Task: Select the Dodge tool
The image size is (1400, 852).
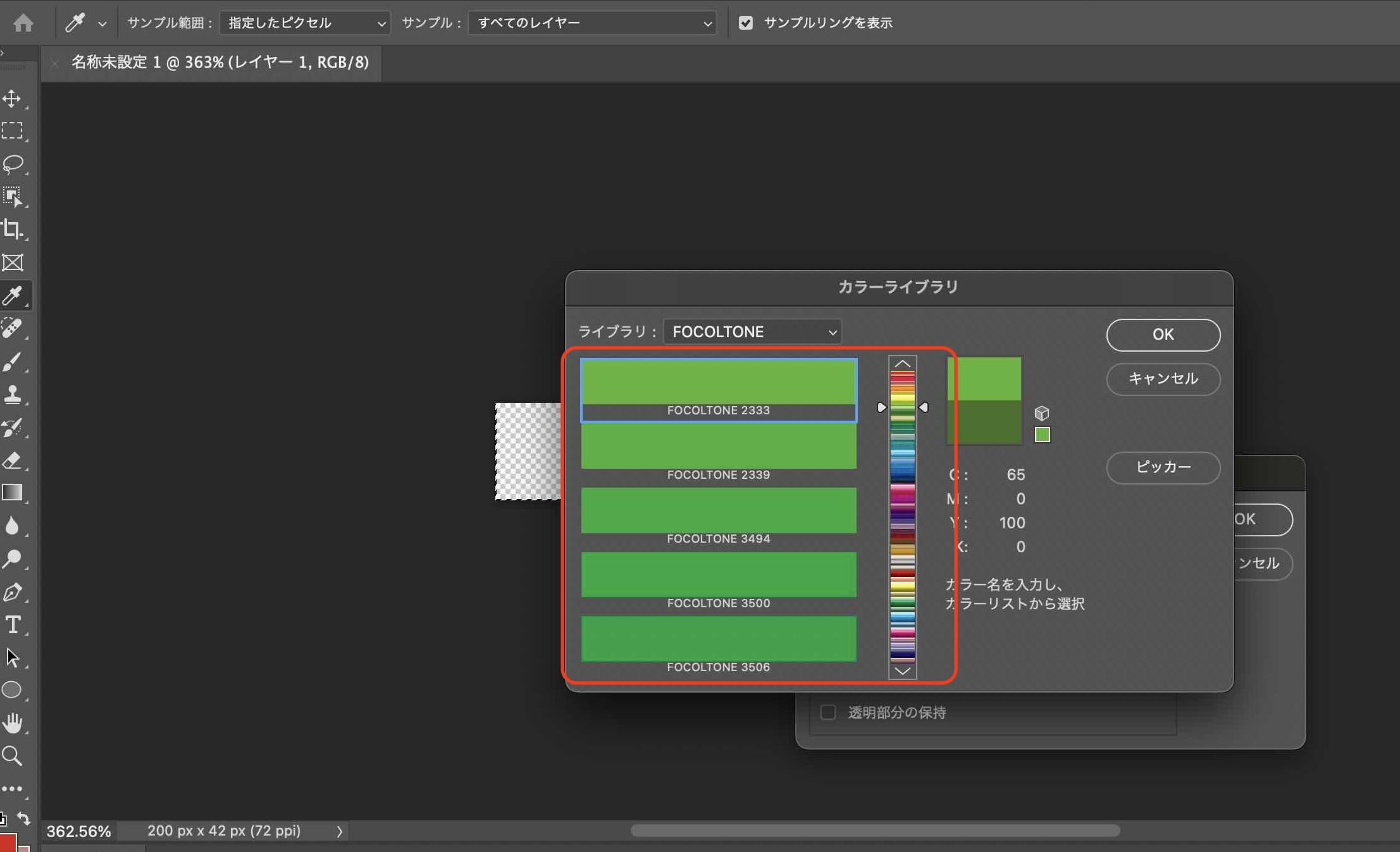Action: (13, 559)
